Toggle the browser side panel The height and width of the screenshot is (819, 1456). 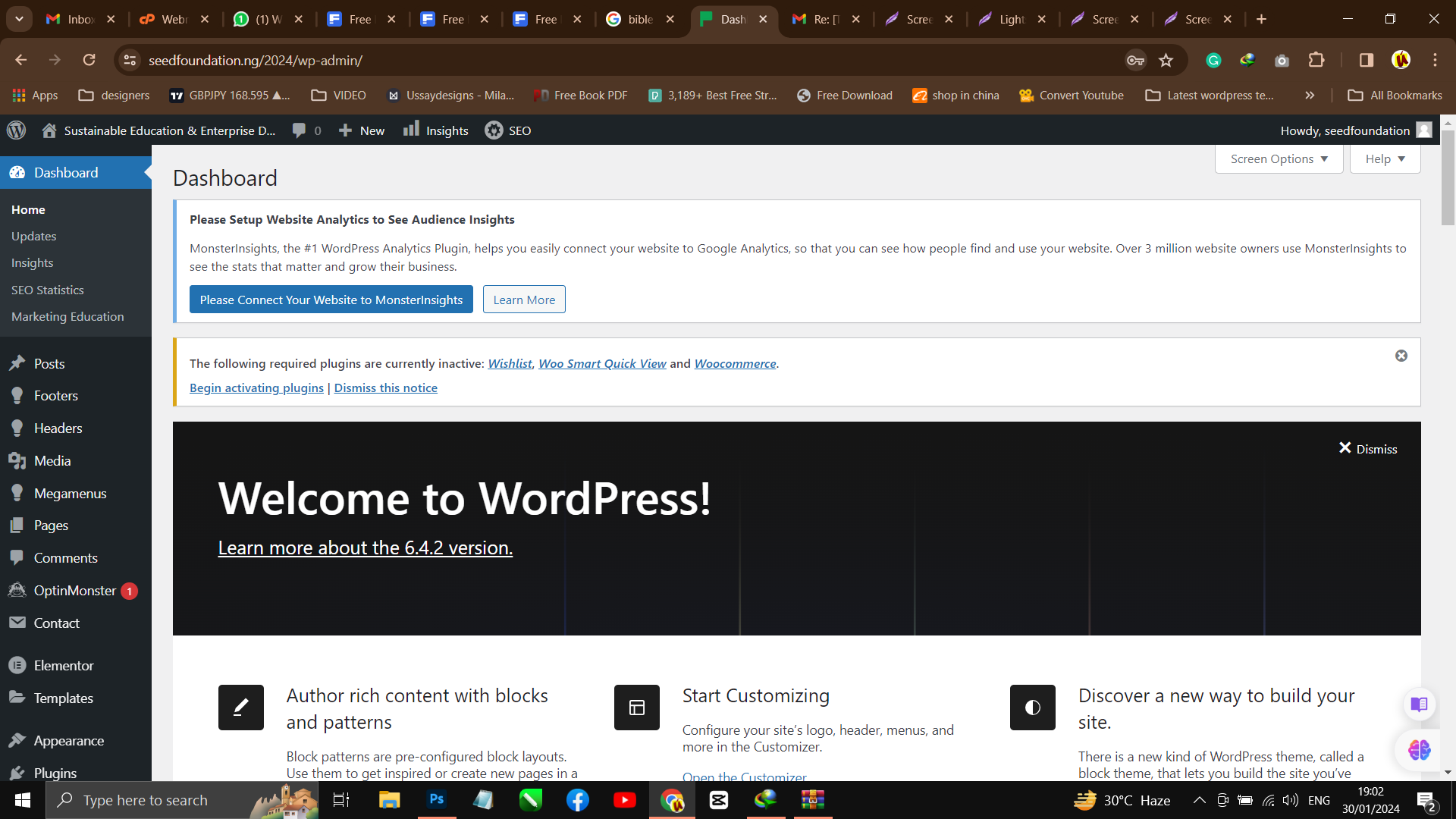click(x=1367, y=60)
